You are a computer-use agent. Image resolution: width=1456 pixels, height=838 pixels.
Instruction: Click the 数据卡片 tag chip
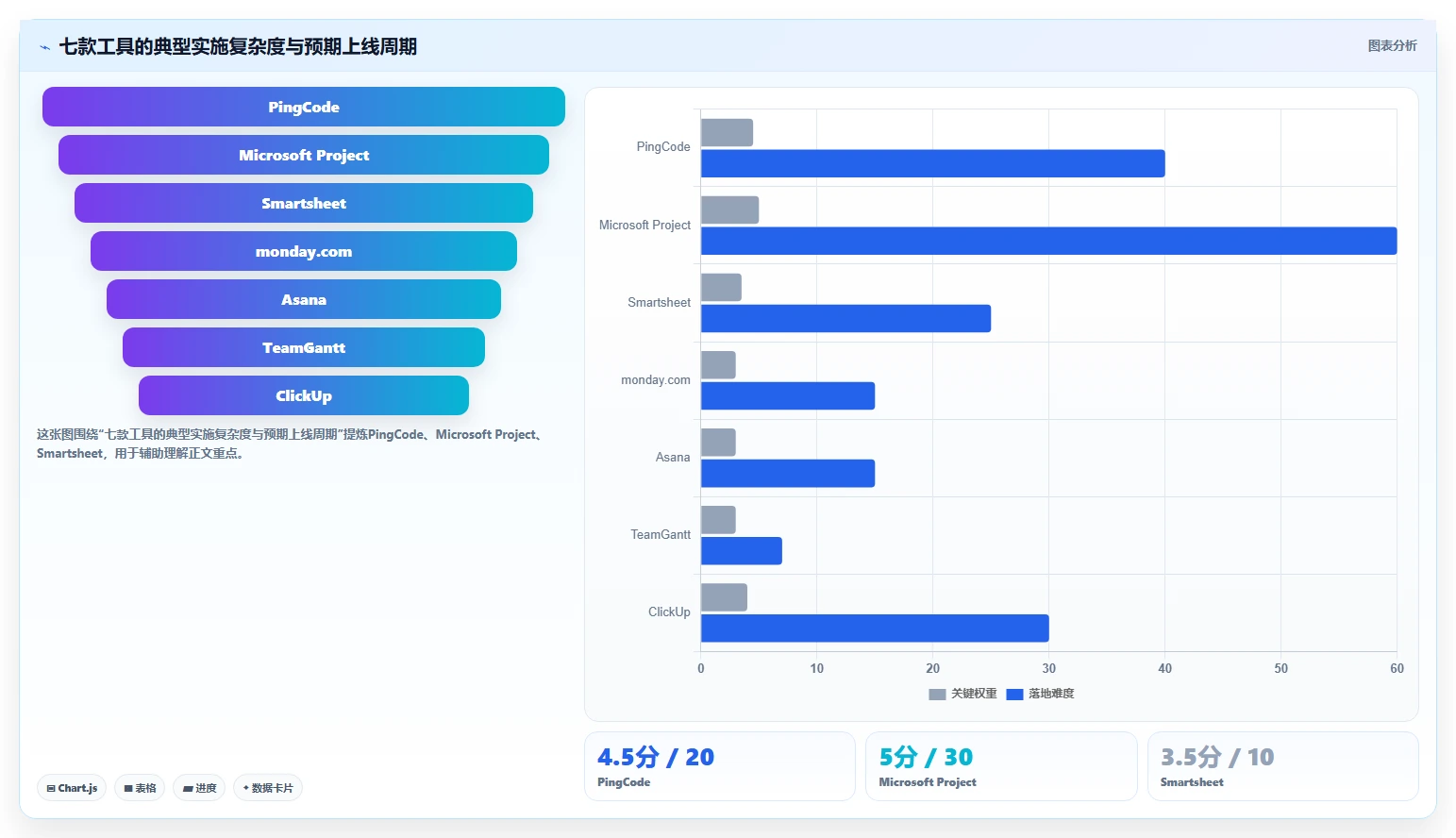coord(268,788)
